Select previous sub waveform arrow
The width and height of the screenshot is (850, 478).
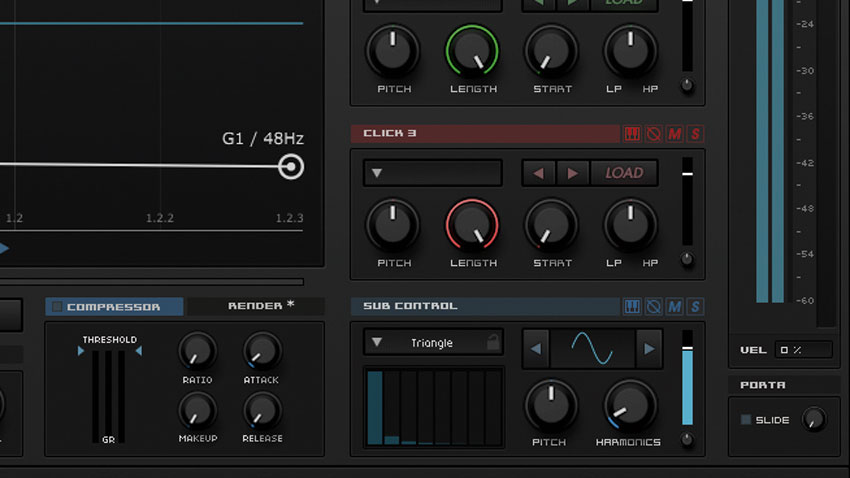[536, 350]
